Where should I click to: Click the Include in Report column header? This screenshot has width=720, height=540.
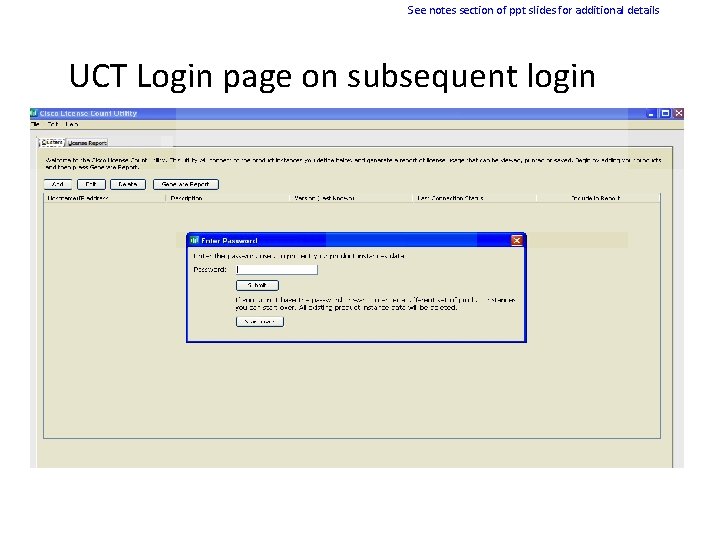tap(598, 198)
